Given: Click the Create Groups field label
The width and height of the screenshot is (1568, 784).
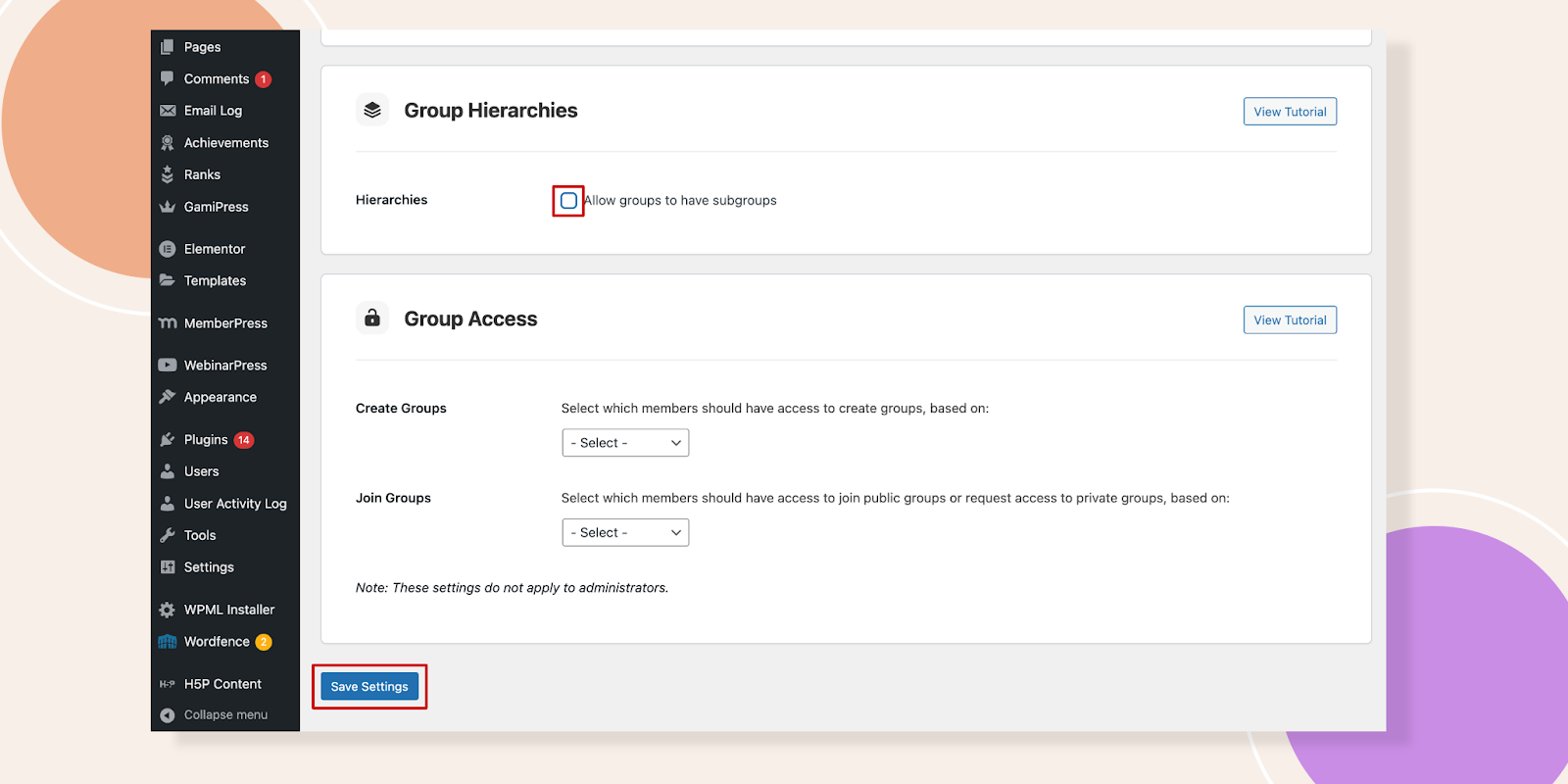Looking at the screenshot, I should click(401, 409).
